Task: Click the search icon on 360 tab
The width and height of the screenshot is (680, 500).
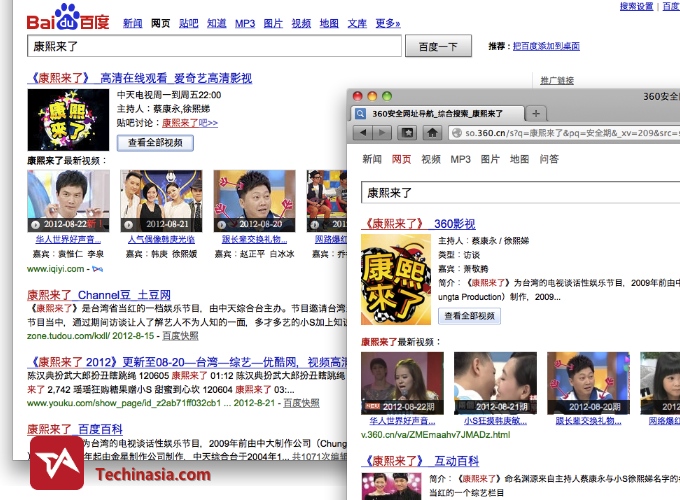Action: 360,114
